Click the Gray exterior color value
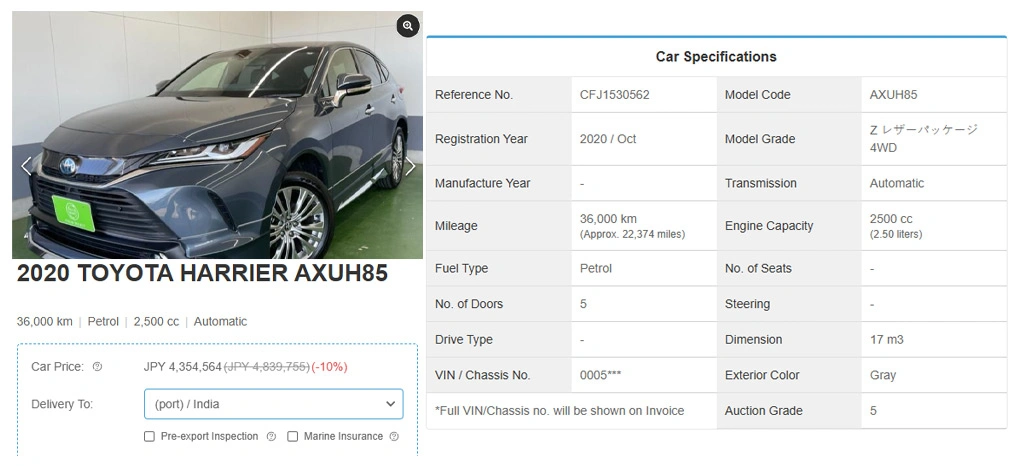This screenshot has width=1026, height=466. pyautogui.click(x=883, y=375)
